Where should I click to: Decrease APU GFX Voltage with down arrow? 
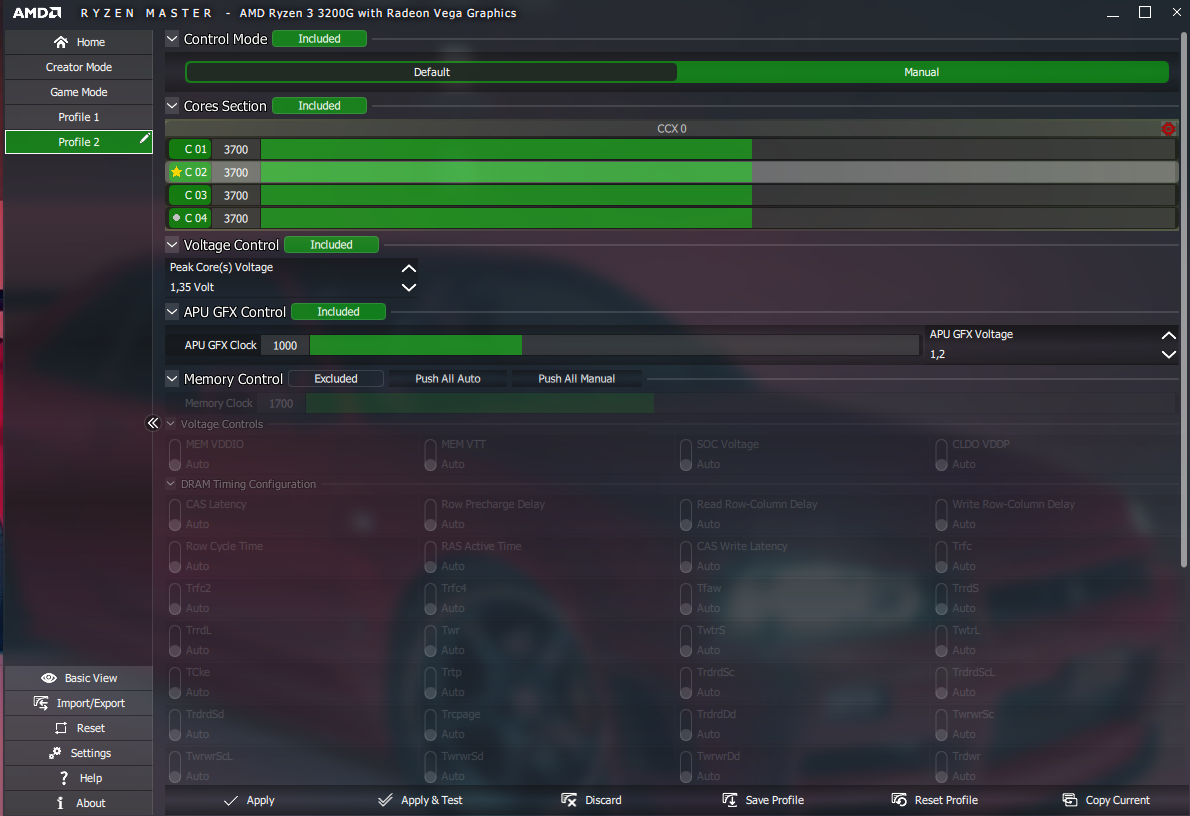[x=1168, y=354]
